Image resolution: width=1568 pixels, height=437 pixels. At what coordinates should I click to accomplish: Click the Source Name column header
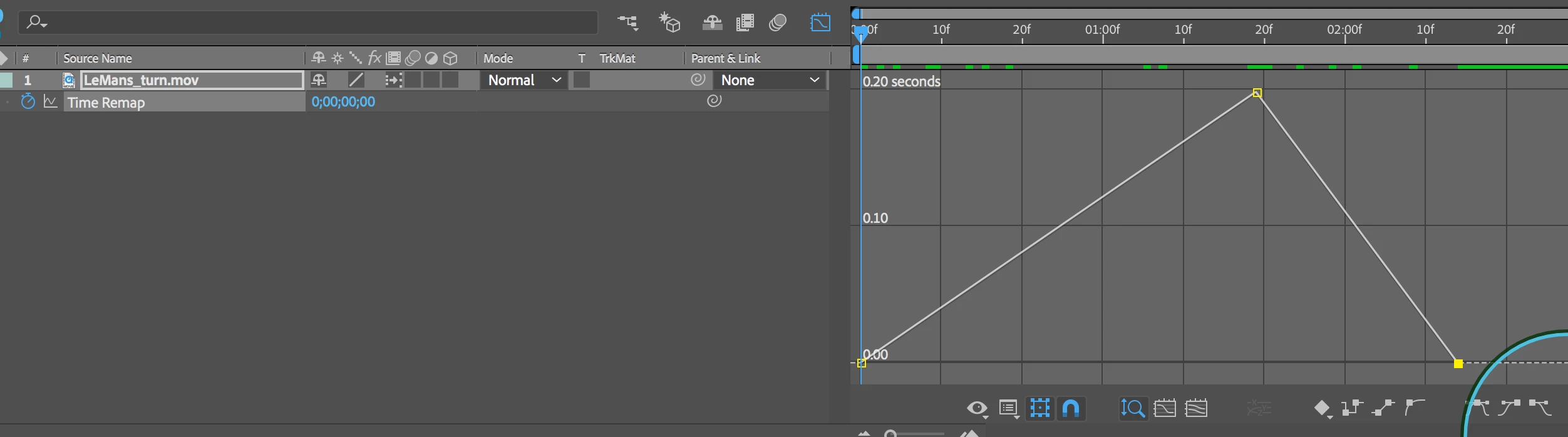coord(97,58)
